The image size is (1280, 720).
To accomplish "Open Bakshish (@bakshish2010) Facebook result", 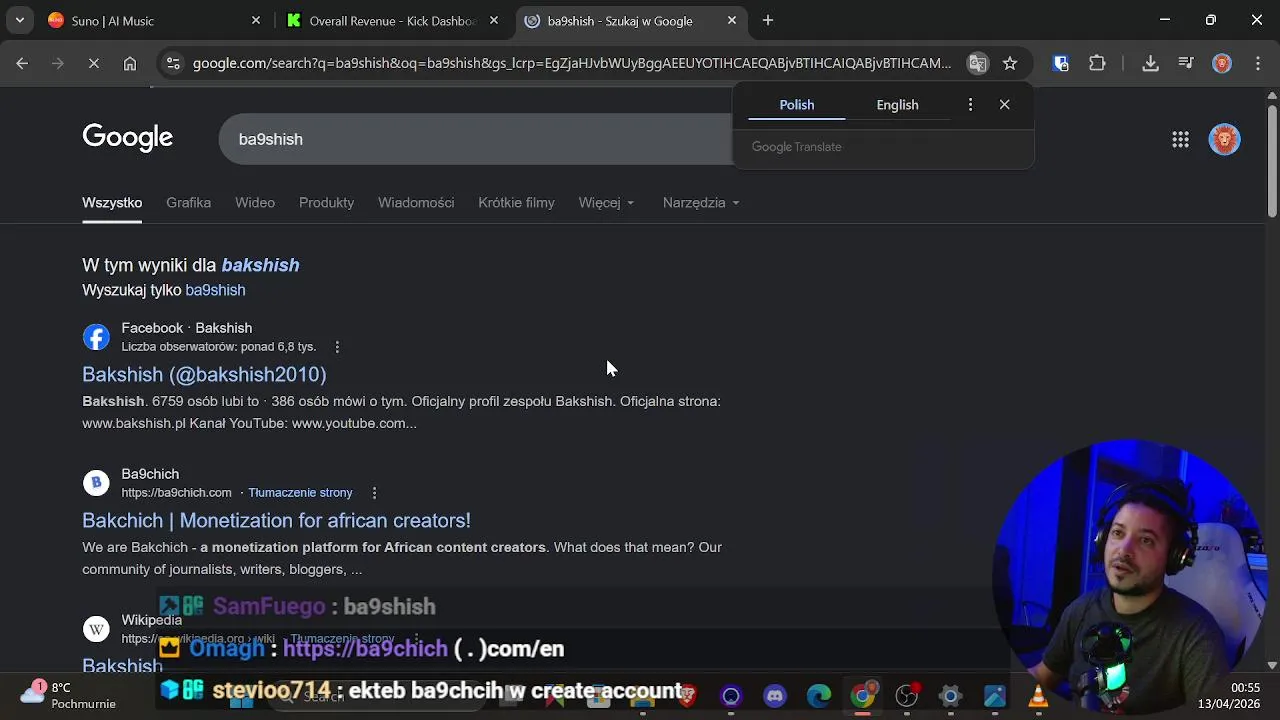I will tap(204, 374).
